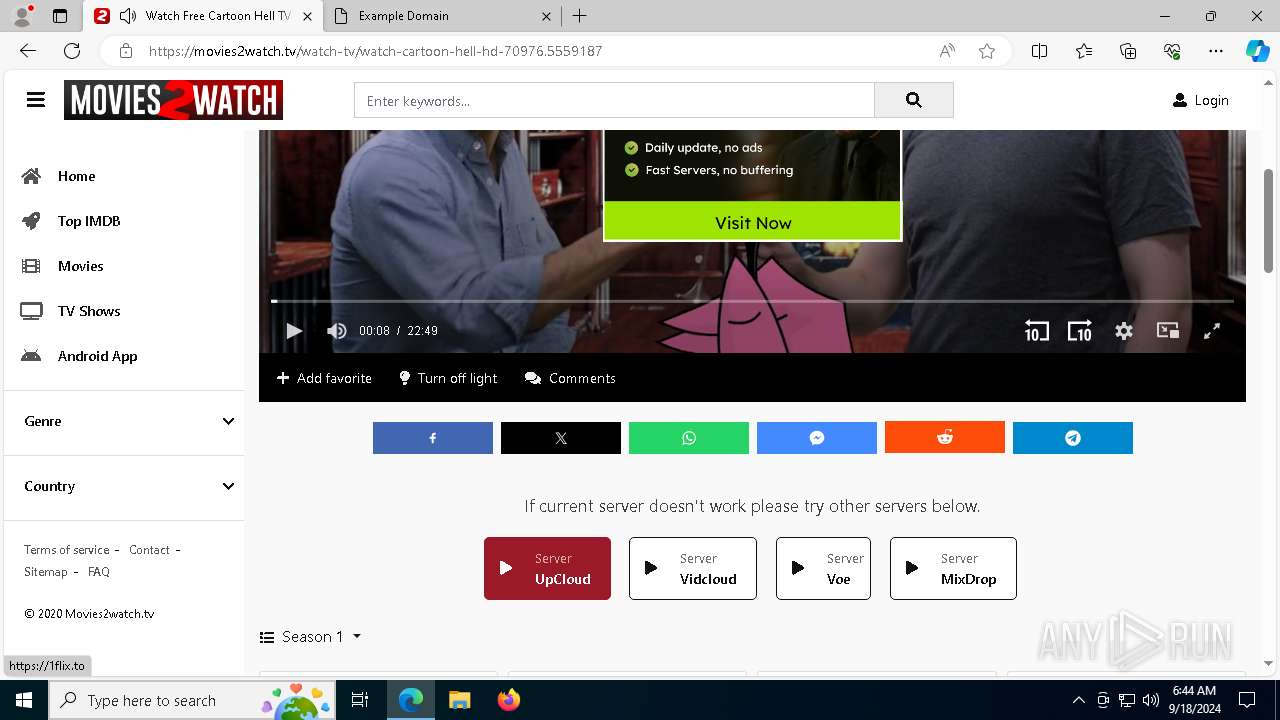Viewport: 1280px width, 720px height.
Task: Select the UpCloud server
Action: (547, 569)
